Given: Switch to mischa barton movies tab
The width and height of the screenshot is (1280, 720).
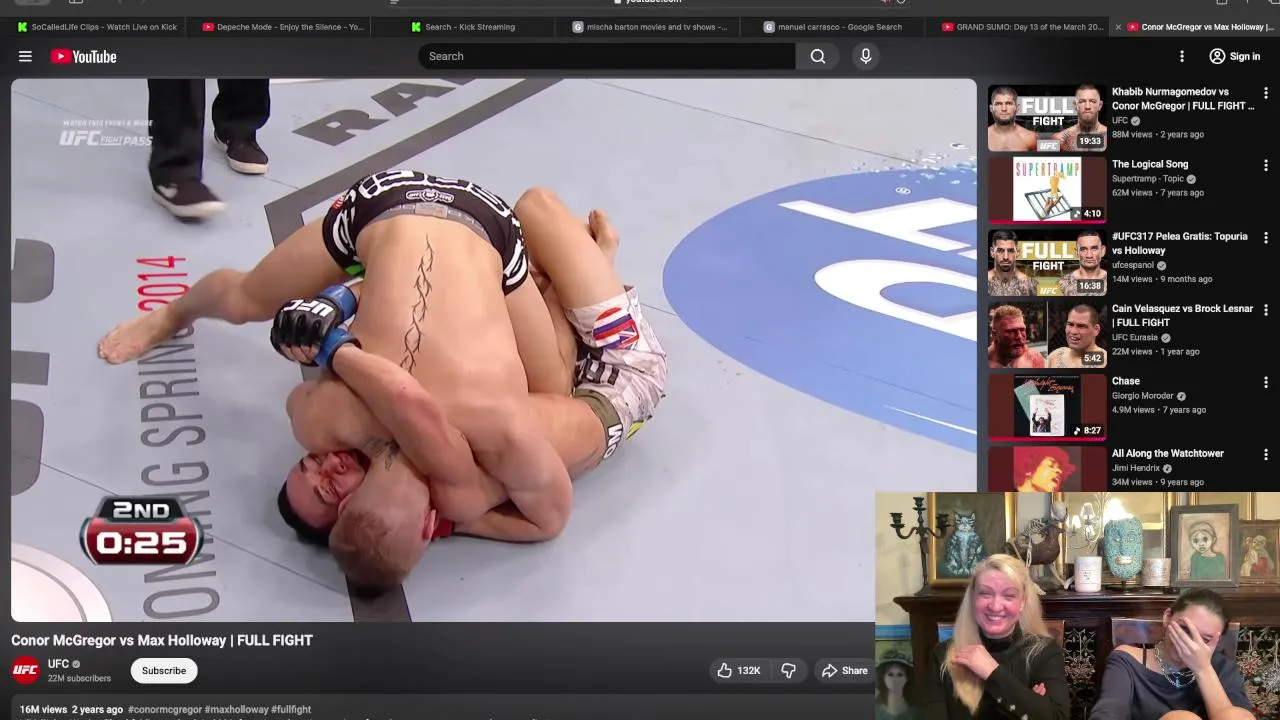Looking at the screenshot, I should point(650,27).
